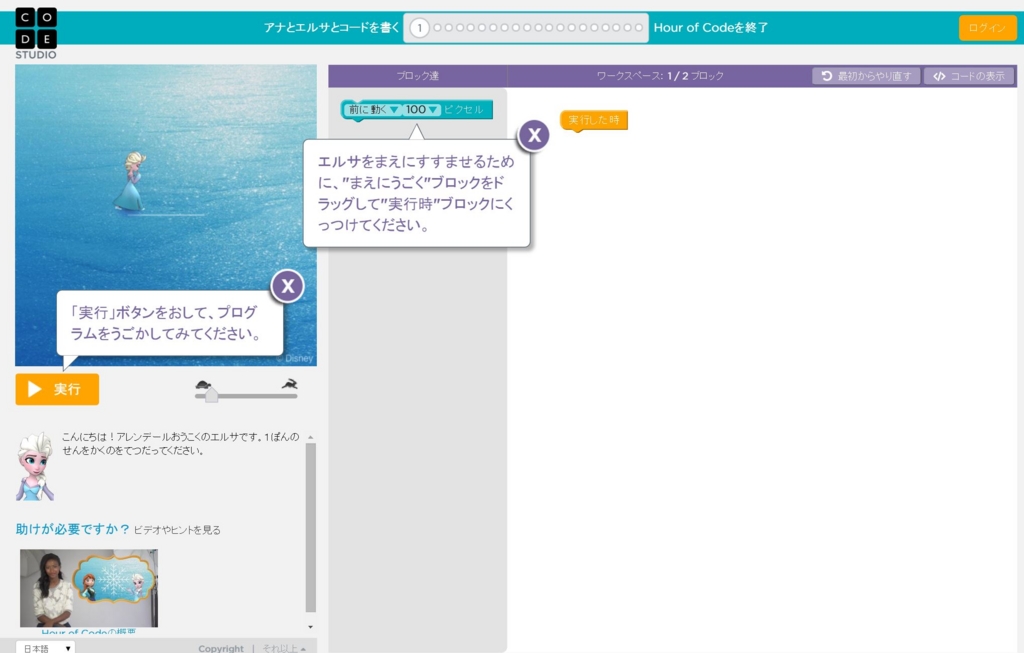Image resolution: width=1024 pixels, height=653 pixels.
Task: Click the speed slider handle
Action: pos(211,395)
